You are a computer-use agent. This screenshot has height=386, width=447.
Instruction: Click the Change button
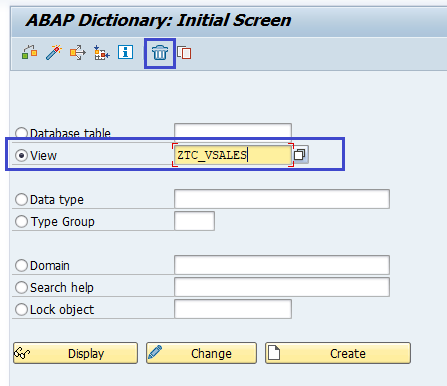[x=201, y=353]
